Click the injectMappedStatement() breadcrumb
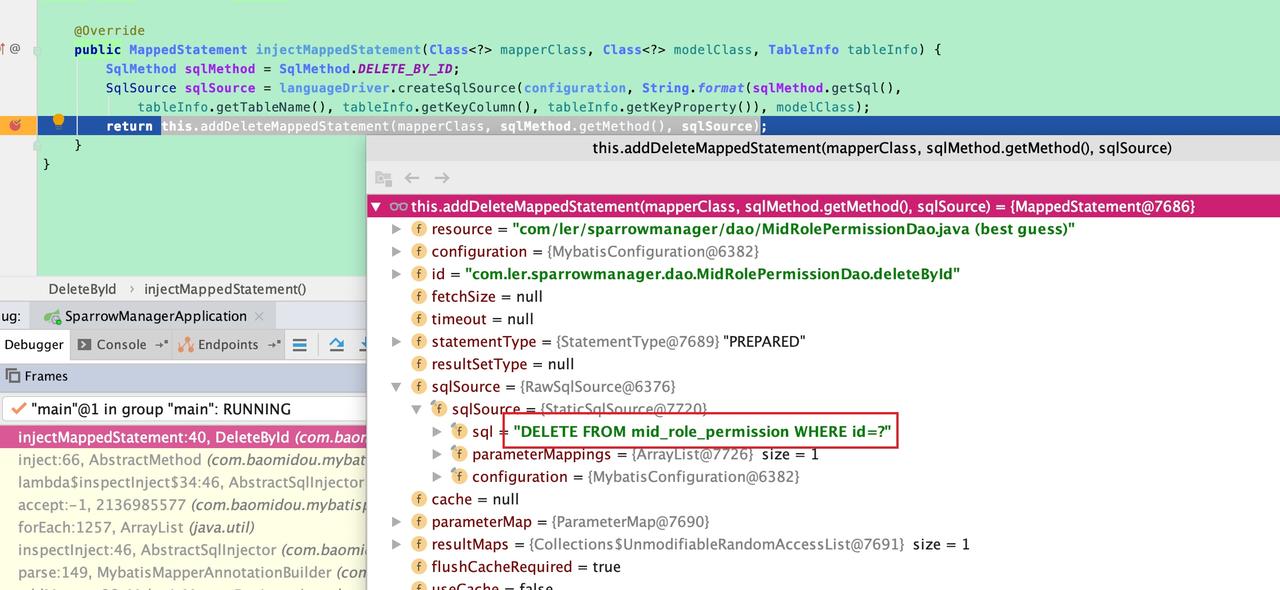 point(225,289)
